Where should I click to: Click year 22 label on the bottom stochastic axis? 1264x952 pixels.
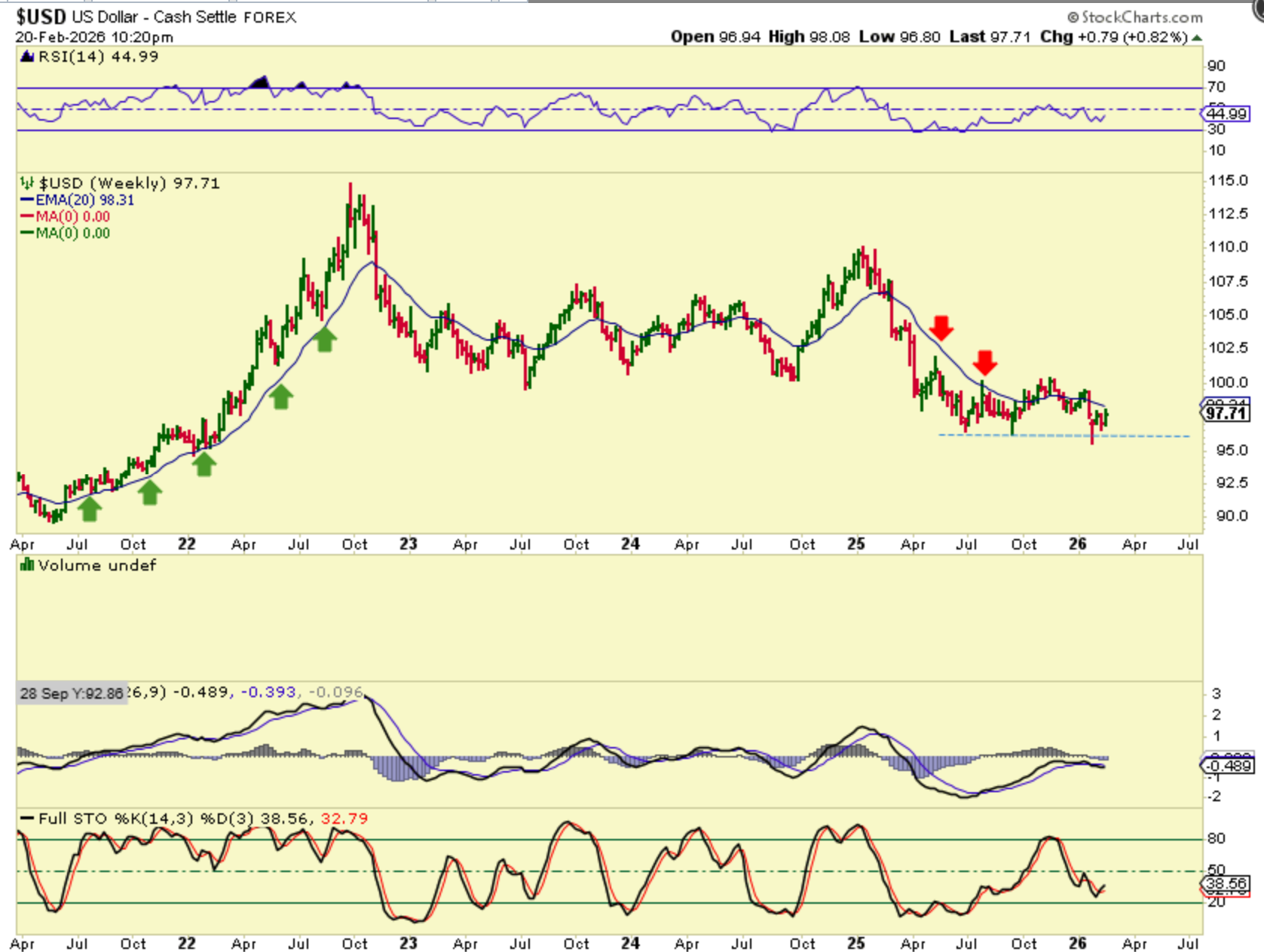click(186, 943)
